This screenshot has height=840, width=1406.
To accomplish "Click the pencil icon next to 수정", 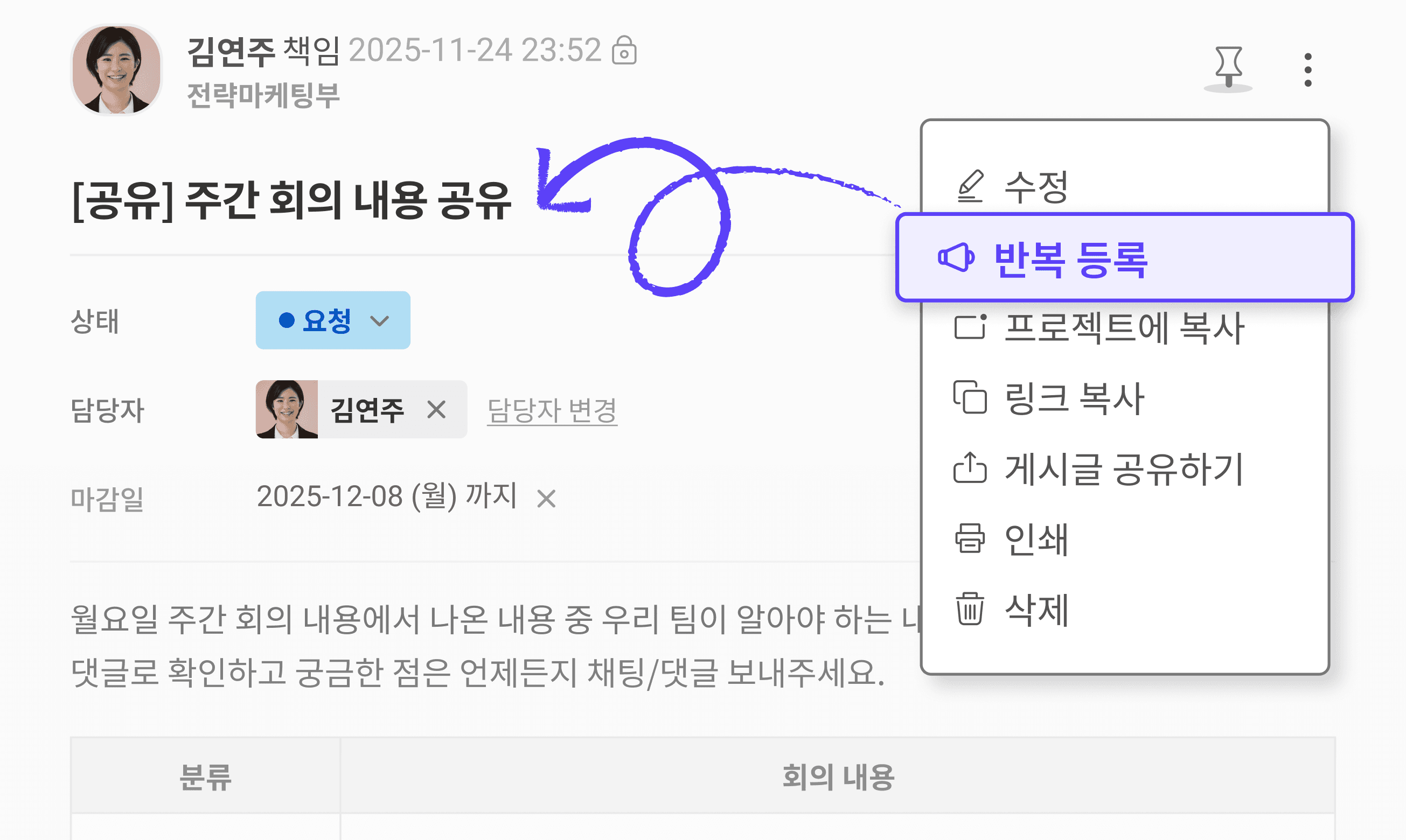I will pos(971,186).
